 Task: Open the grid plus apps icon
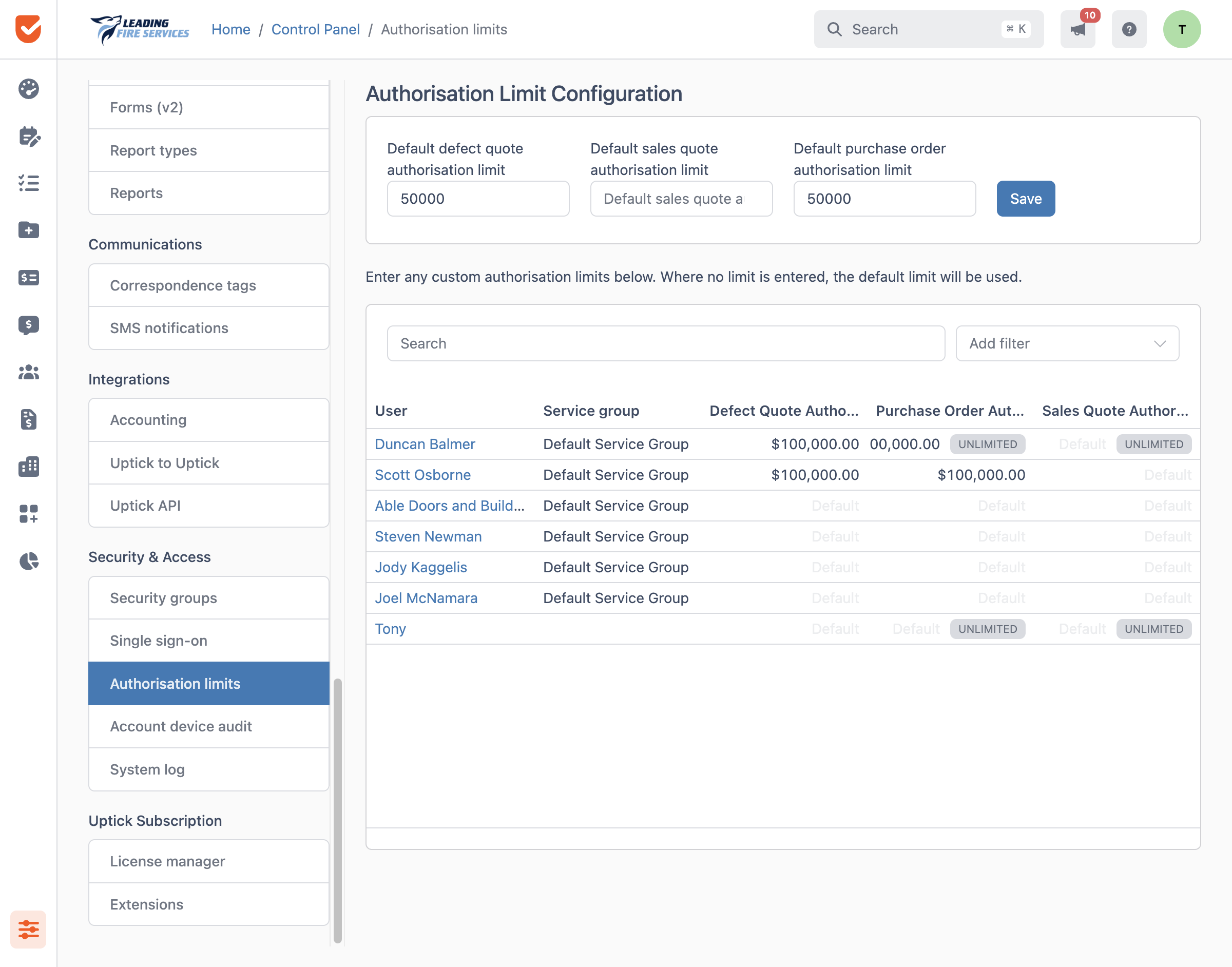pos(28,513)
